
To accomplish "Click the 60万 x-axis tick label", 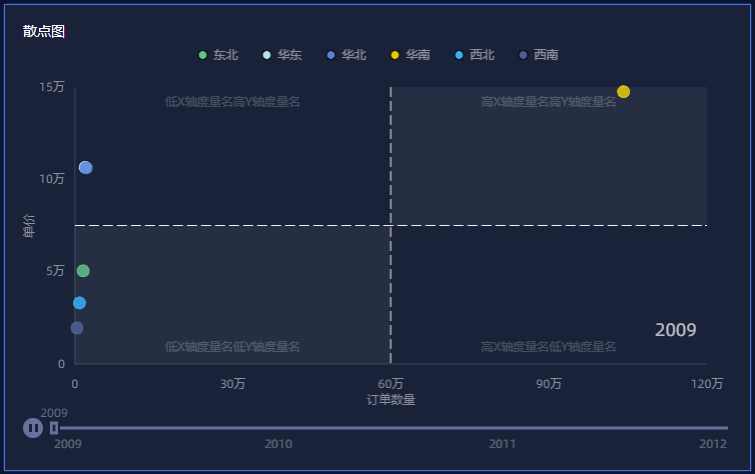I will pos(391,383).
